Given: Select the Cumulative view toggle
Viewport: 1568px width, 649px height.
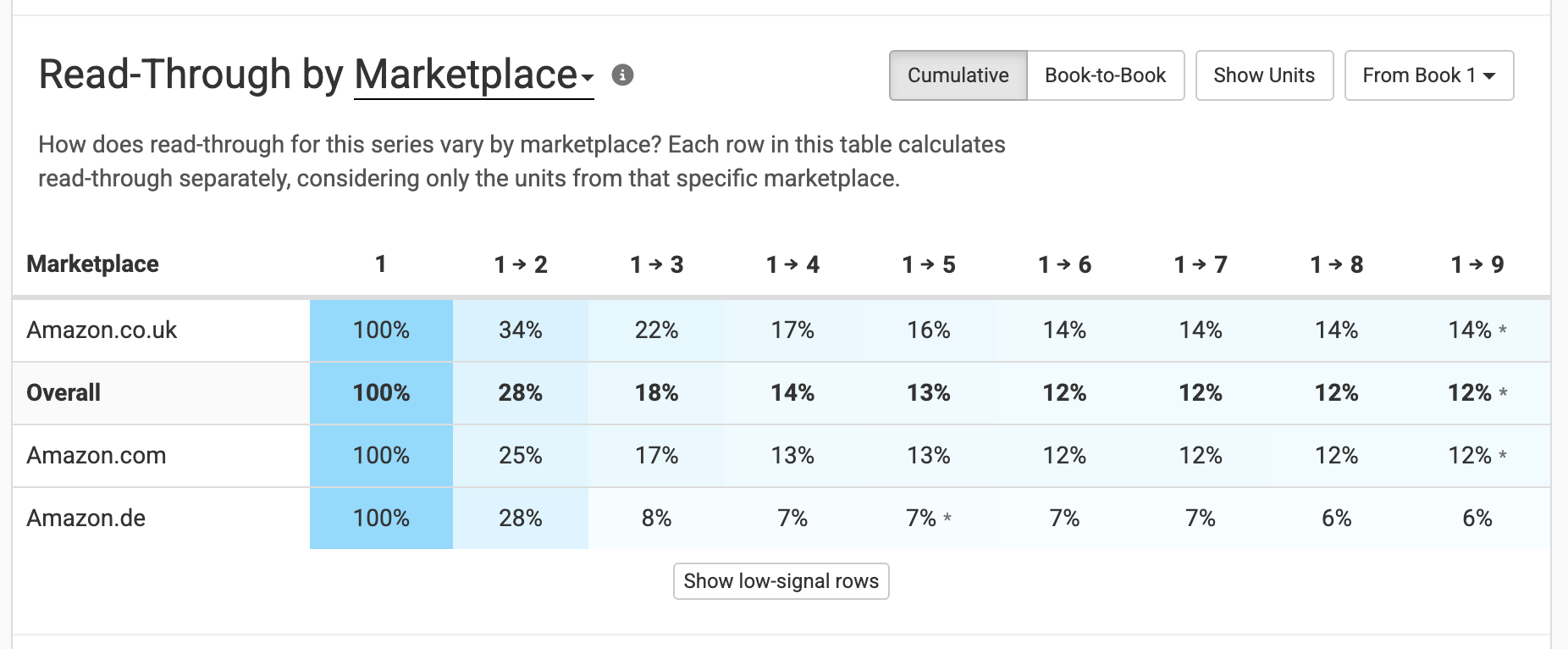Looking at the screenshot, I should pyautogui.click(x=958, y=75).
